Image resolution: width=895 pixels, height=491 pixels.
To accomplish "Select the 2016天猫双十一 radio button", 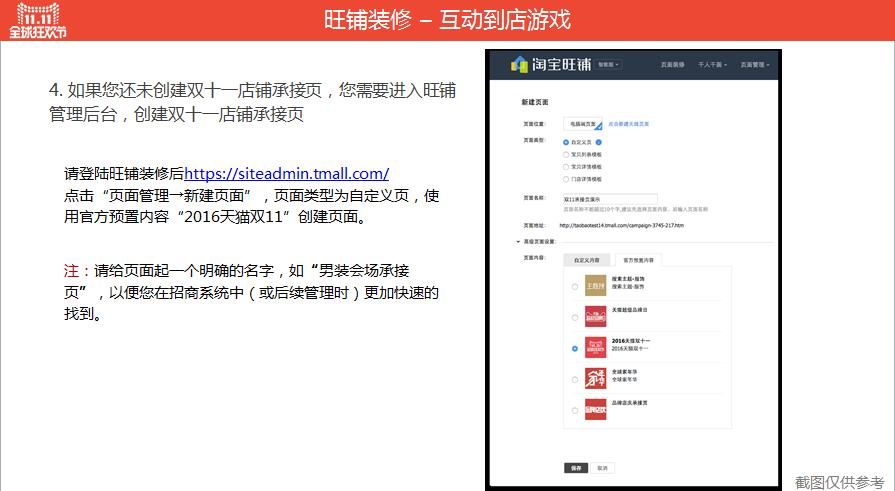I will [575, 348].
